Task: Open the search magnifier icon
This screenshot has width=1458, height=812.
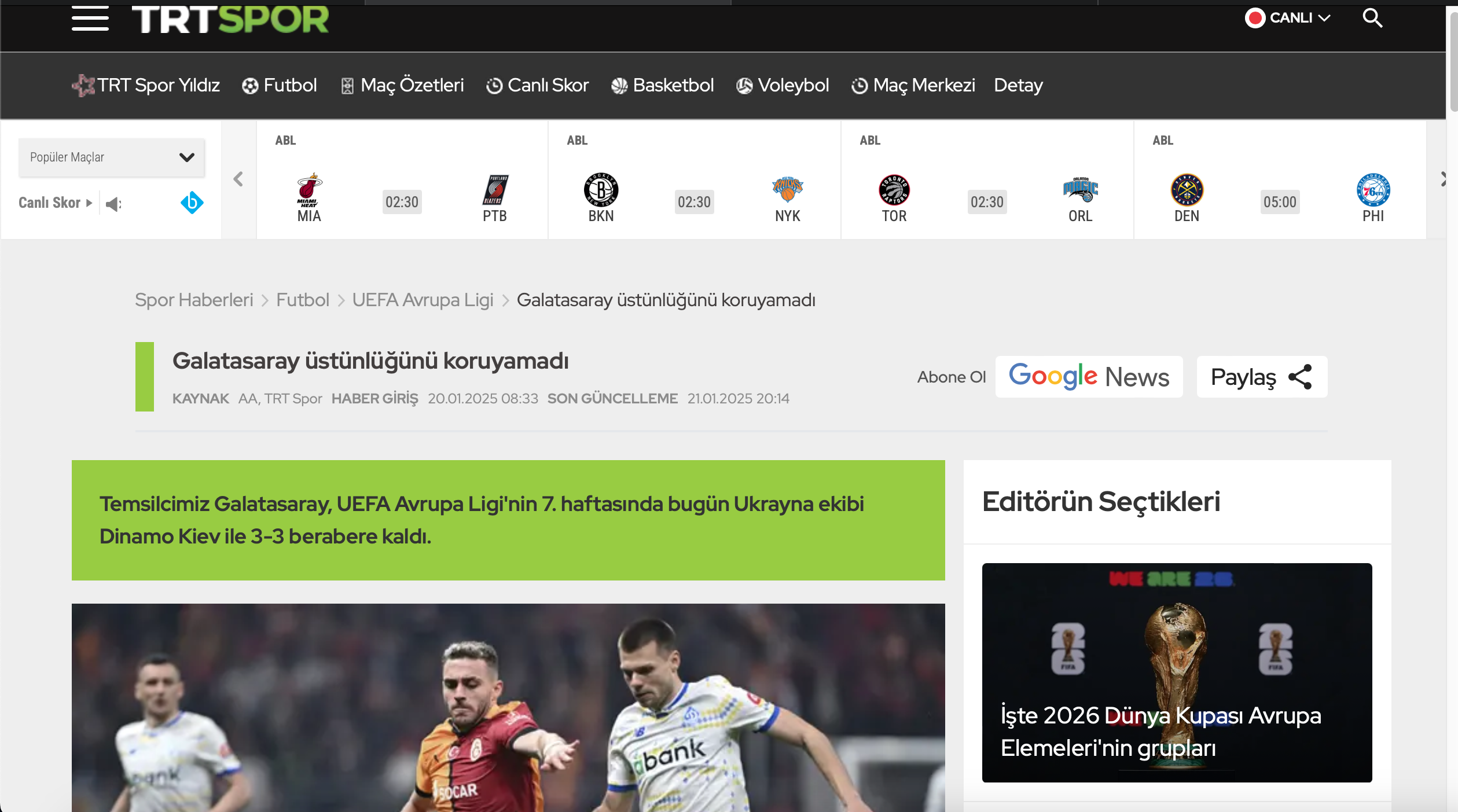Action: pyautogui.click(x=1372, y=18)
